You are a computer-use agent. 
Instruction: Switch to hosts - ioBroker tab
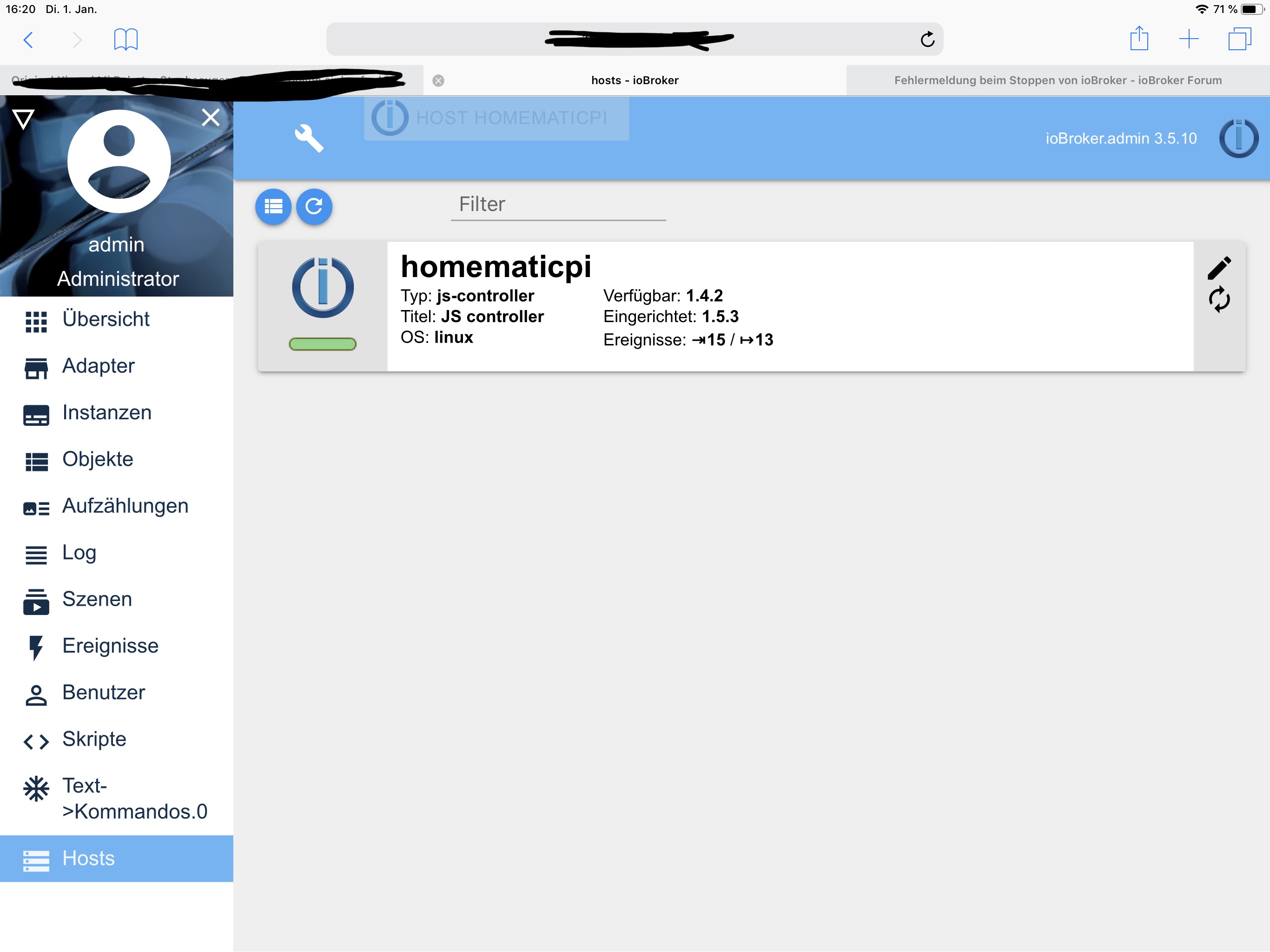[x=635, y=80]
